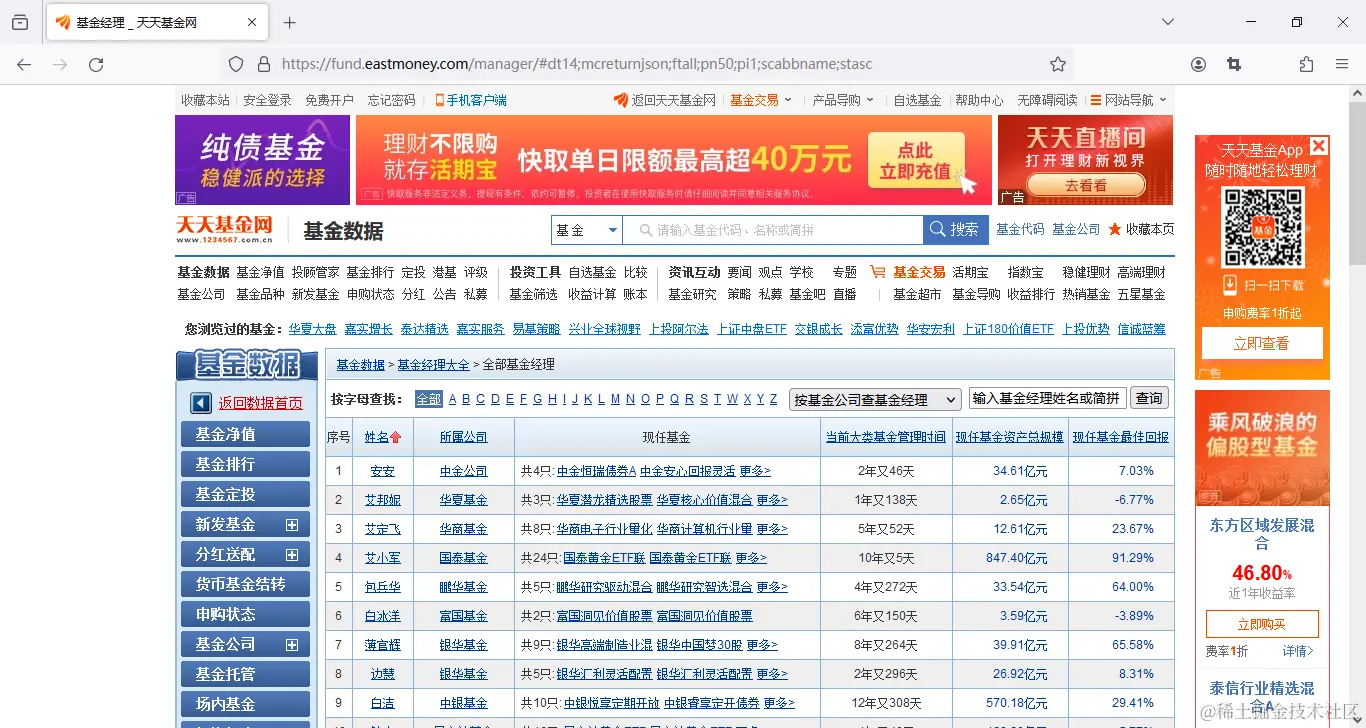1366x728 pixels.
Task: Click the browser back arrow
Action: (x=24, y=64)
